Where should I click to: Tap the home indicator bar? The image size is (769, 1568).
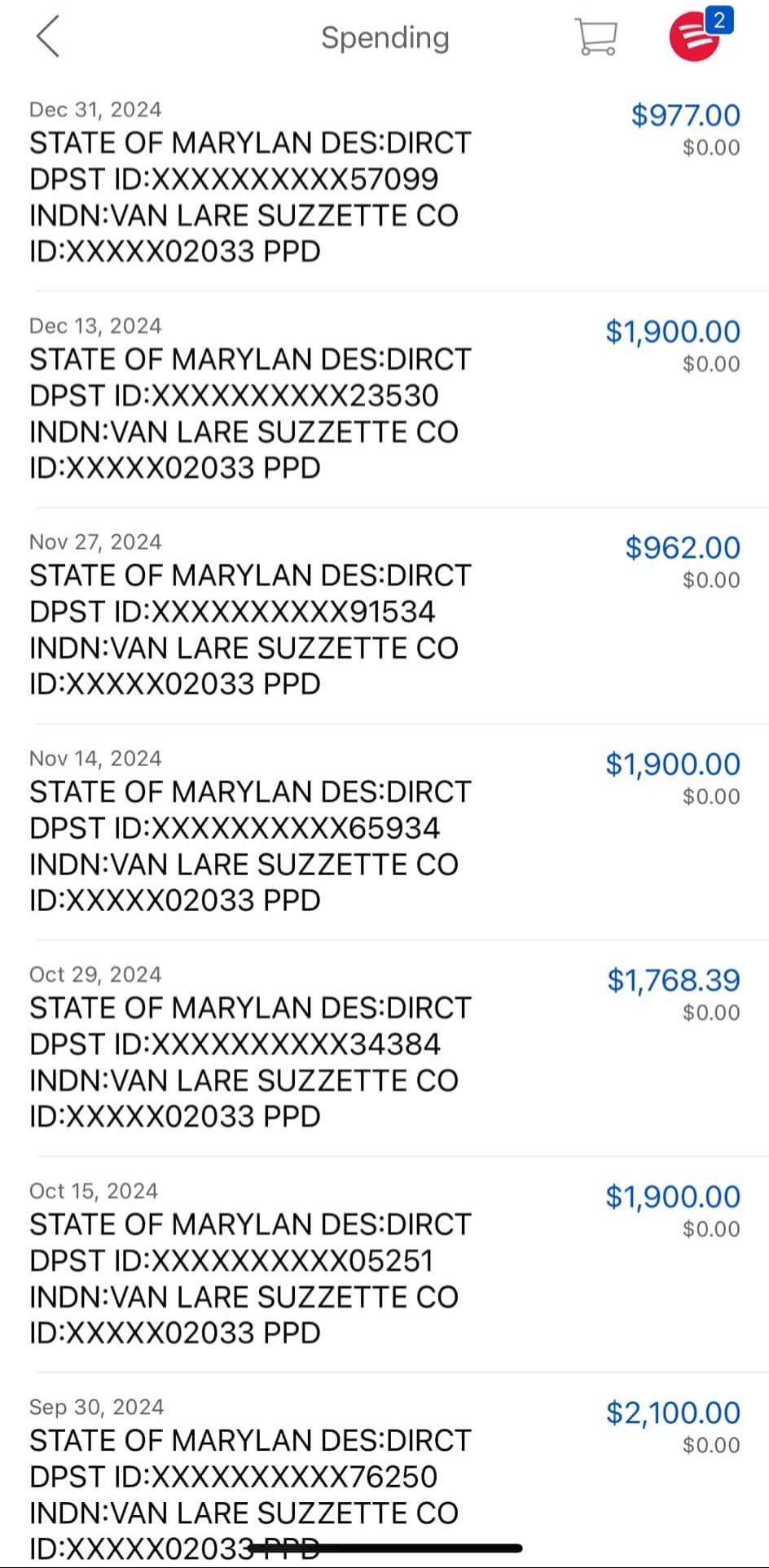[x=384, y=1548]
